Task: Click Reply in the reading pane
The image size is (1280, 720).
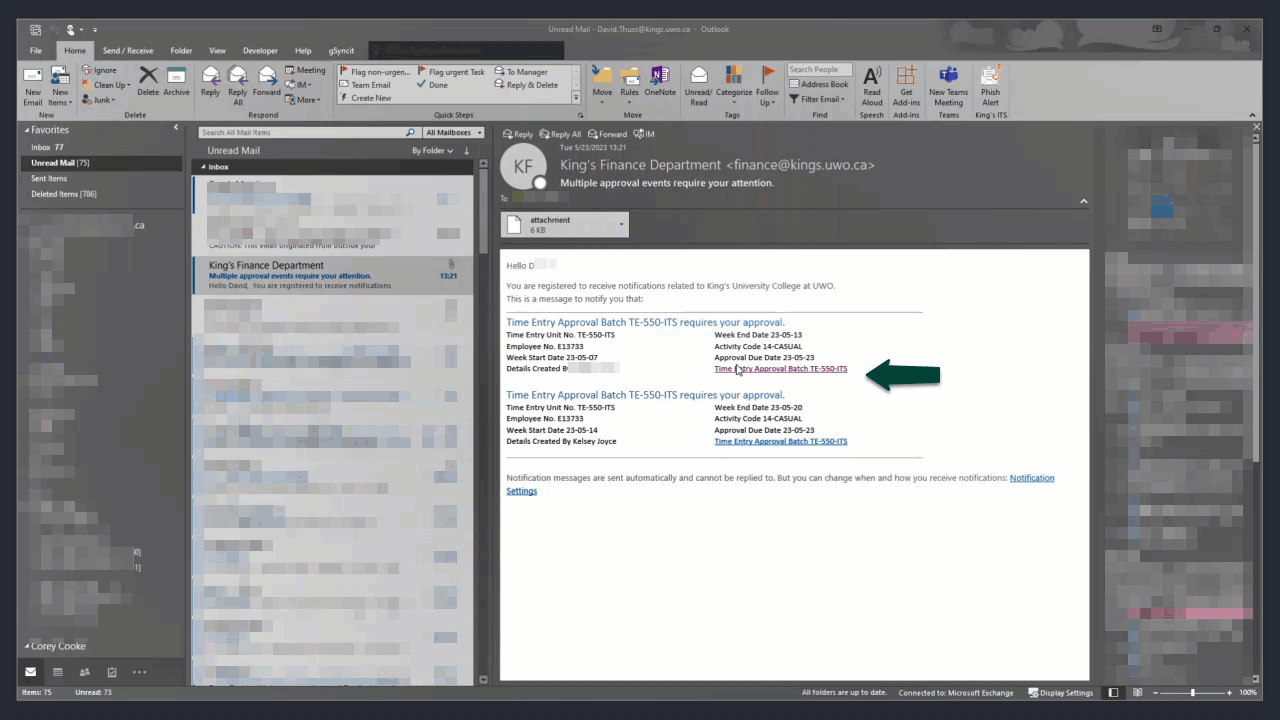Action: [518, 134]
